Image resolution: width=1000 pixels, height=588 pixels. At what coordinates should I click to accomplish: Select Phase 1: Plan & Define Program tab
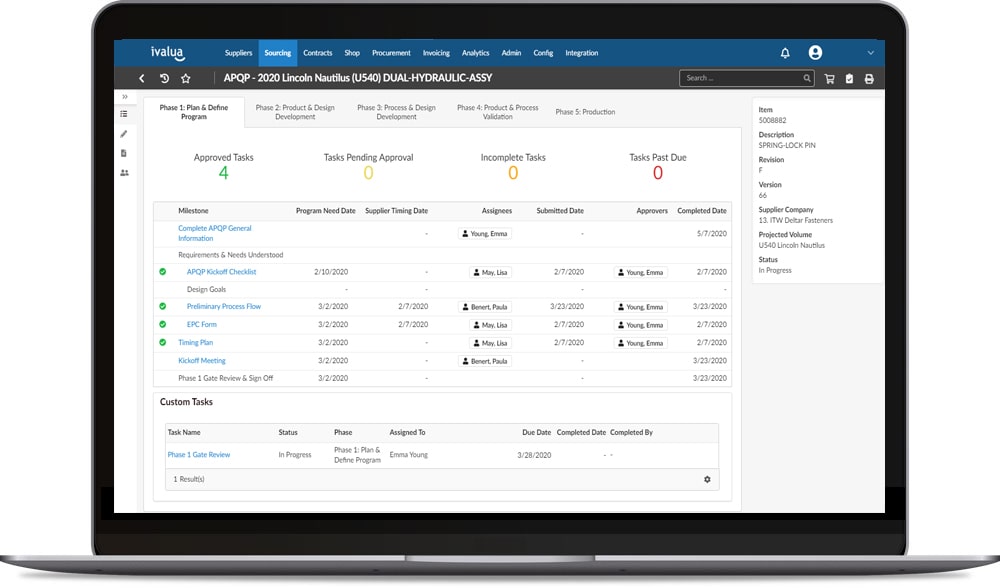point(194,112)
